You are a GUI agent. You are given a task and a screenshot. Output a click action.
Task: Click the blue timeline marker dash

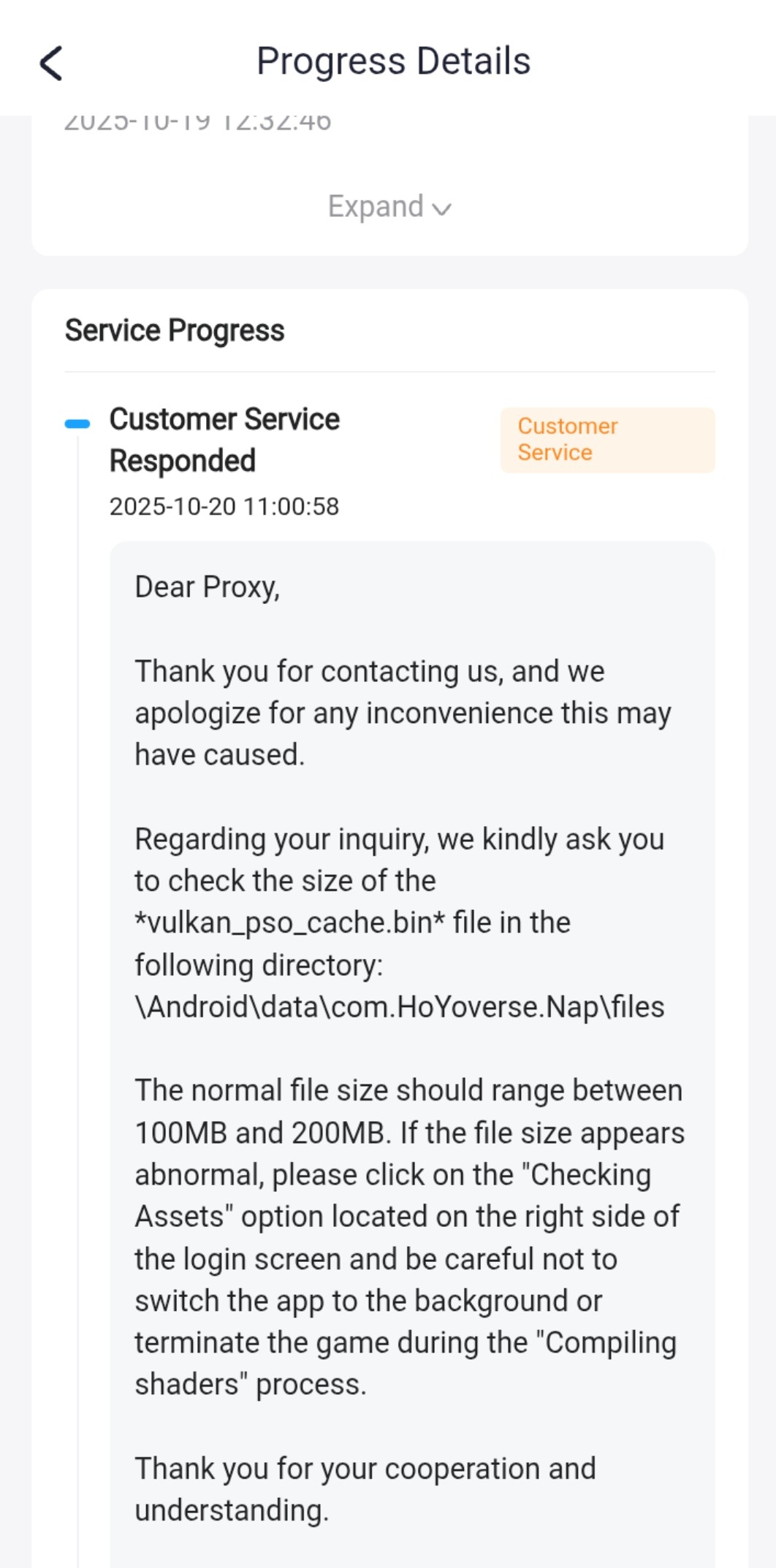77,424
